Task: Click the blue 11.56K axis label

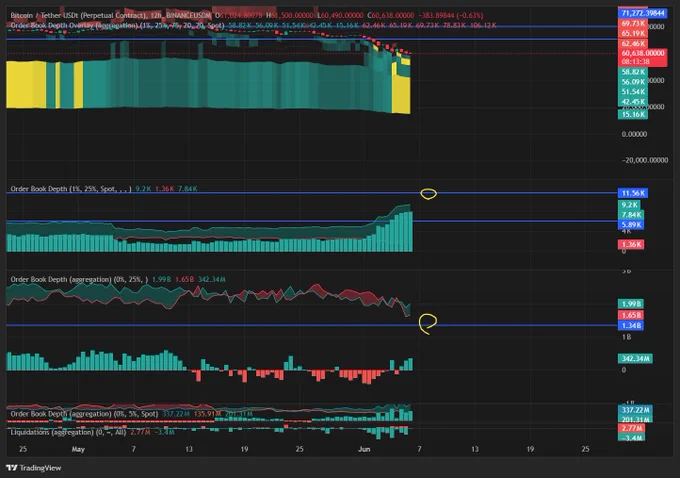Action: point(633,193)
